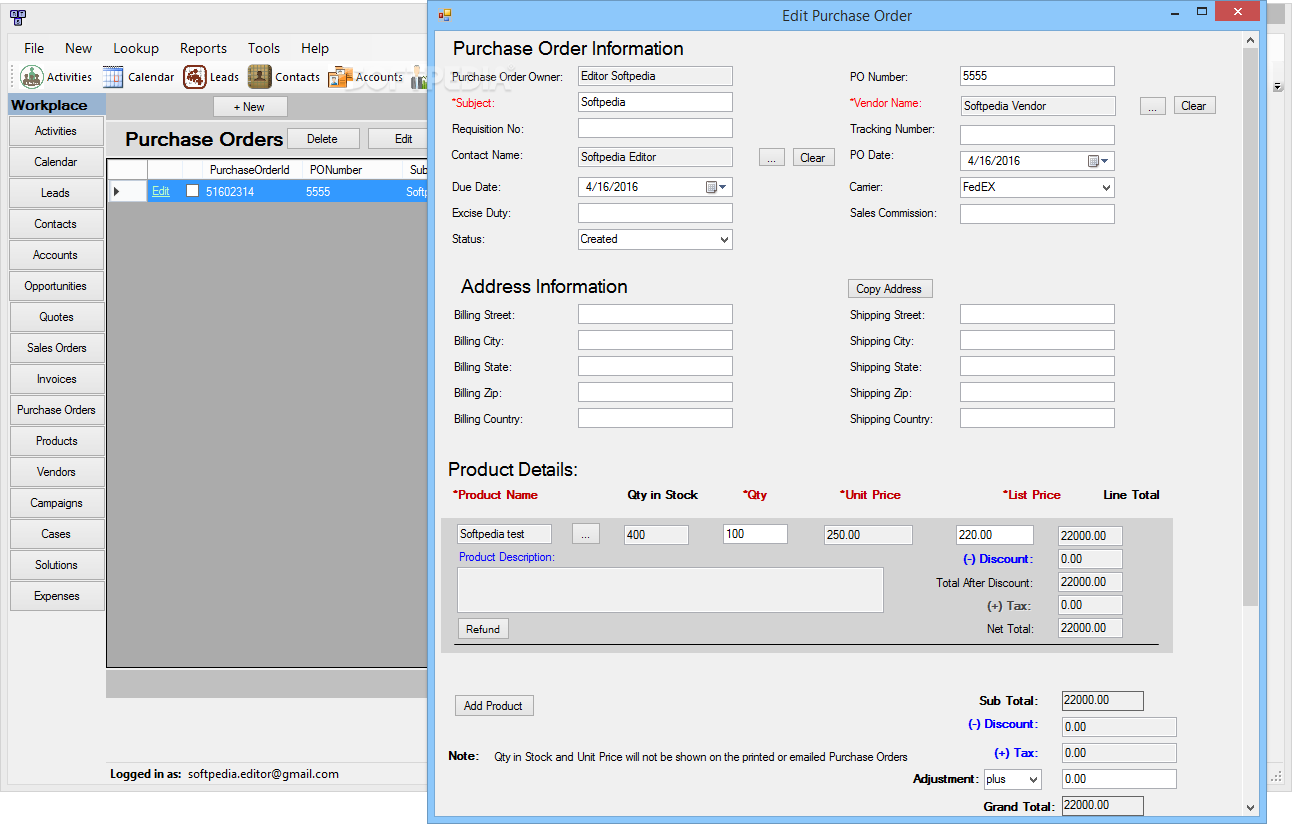1292x824 pixels.
Task: Open the File menu
Action: point(34,48)
